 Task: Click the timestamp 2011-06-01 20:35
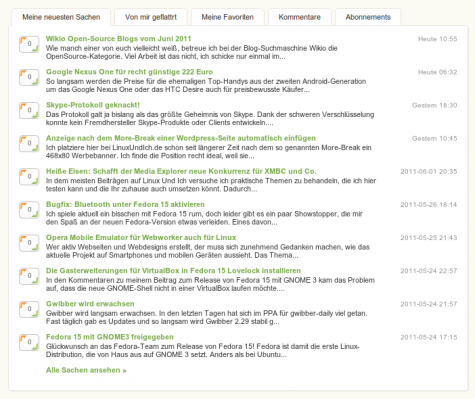(x=429, y=172)
